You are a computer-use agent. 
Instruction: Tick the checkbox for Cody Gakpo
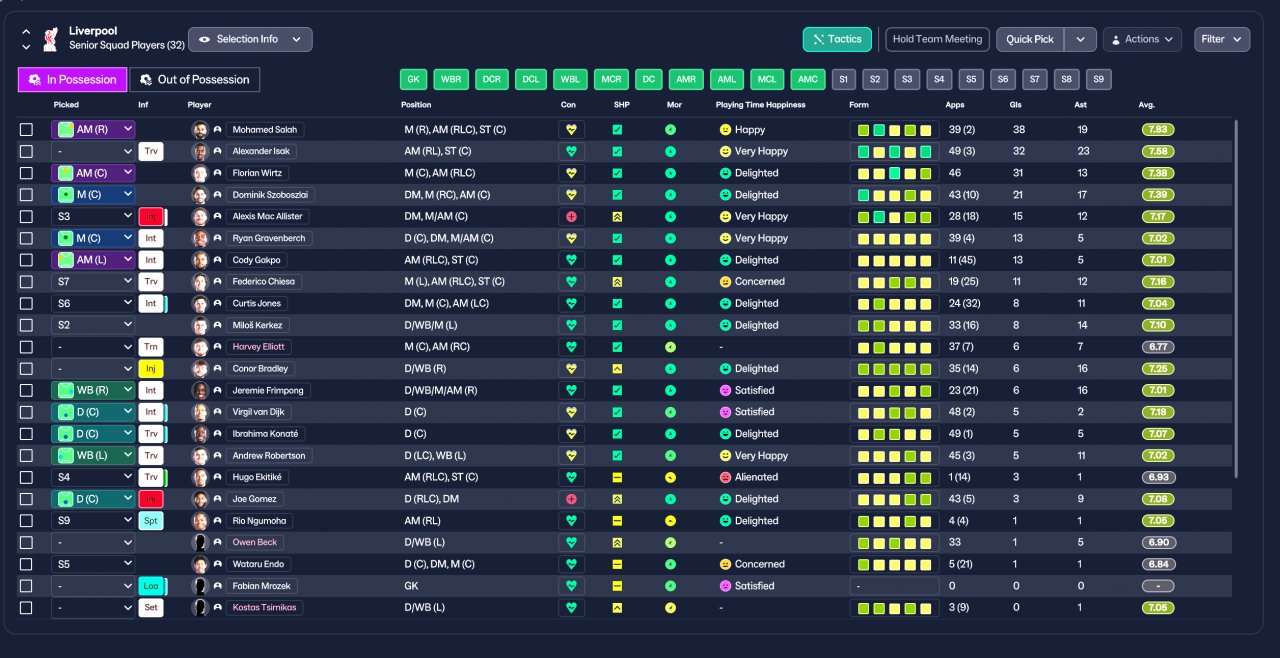pyautogui.click(x=26, y=260)
